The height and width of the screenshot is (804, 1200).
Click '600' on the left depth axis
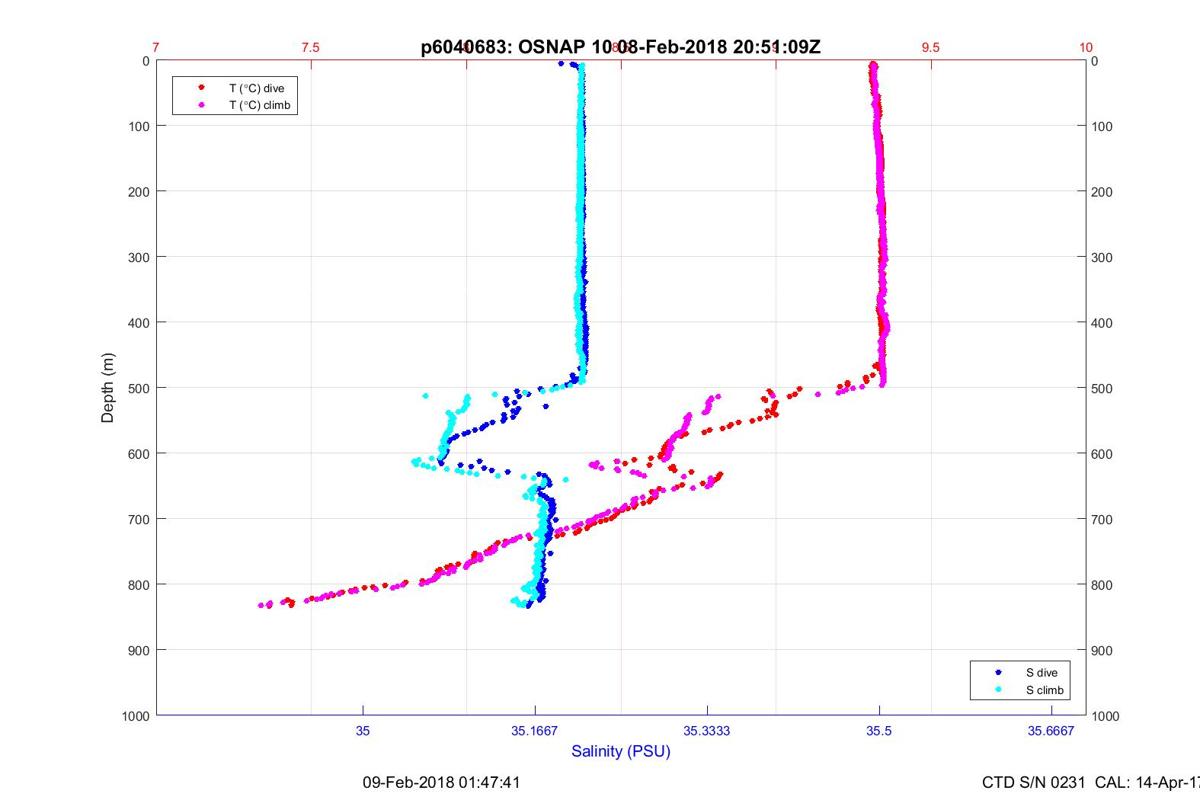(139, 453)
